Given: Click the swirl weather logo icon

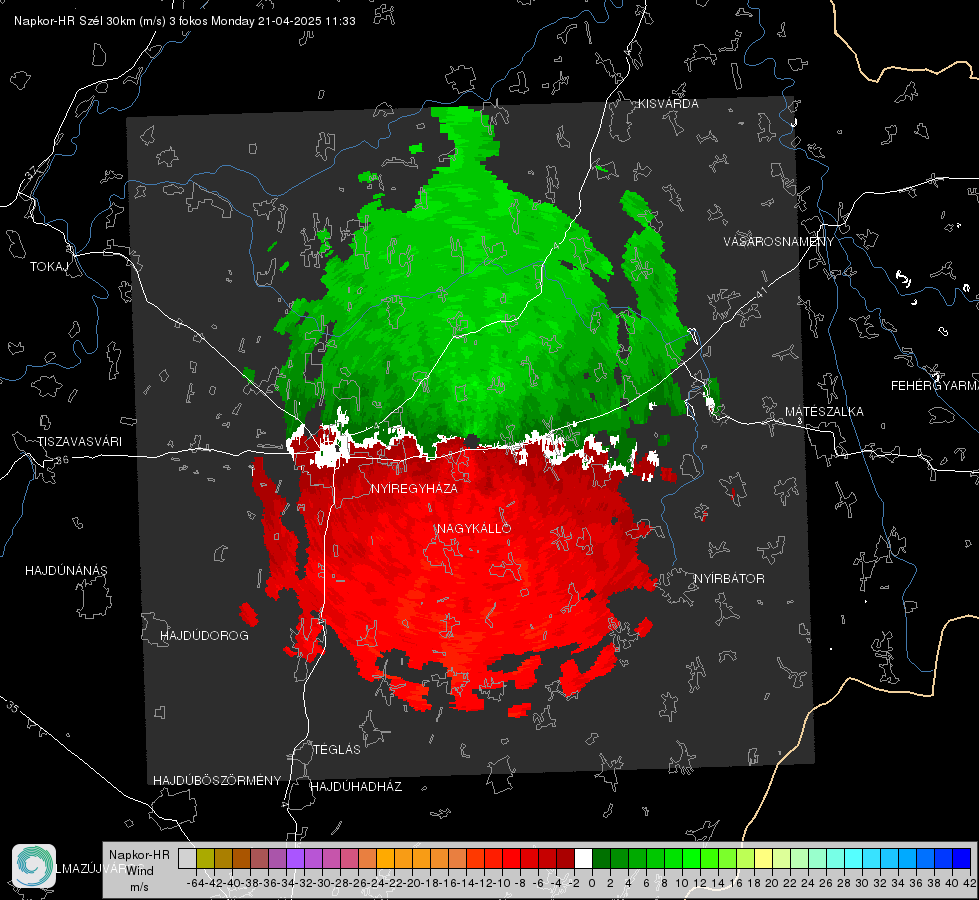Looking at the screenshot, I should click(x=34, y=866).
